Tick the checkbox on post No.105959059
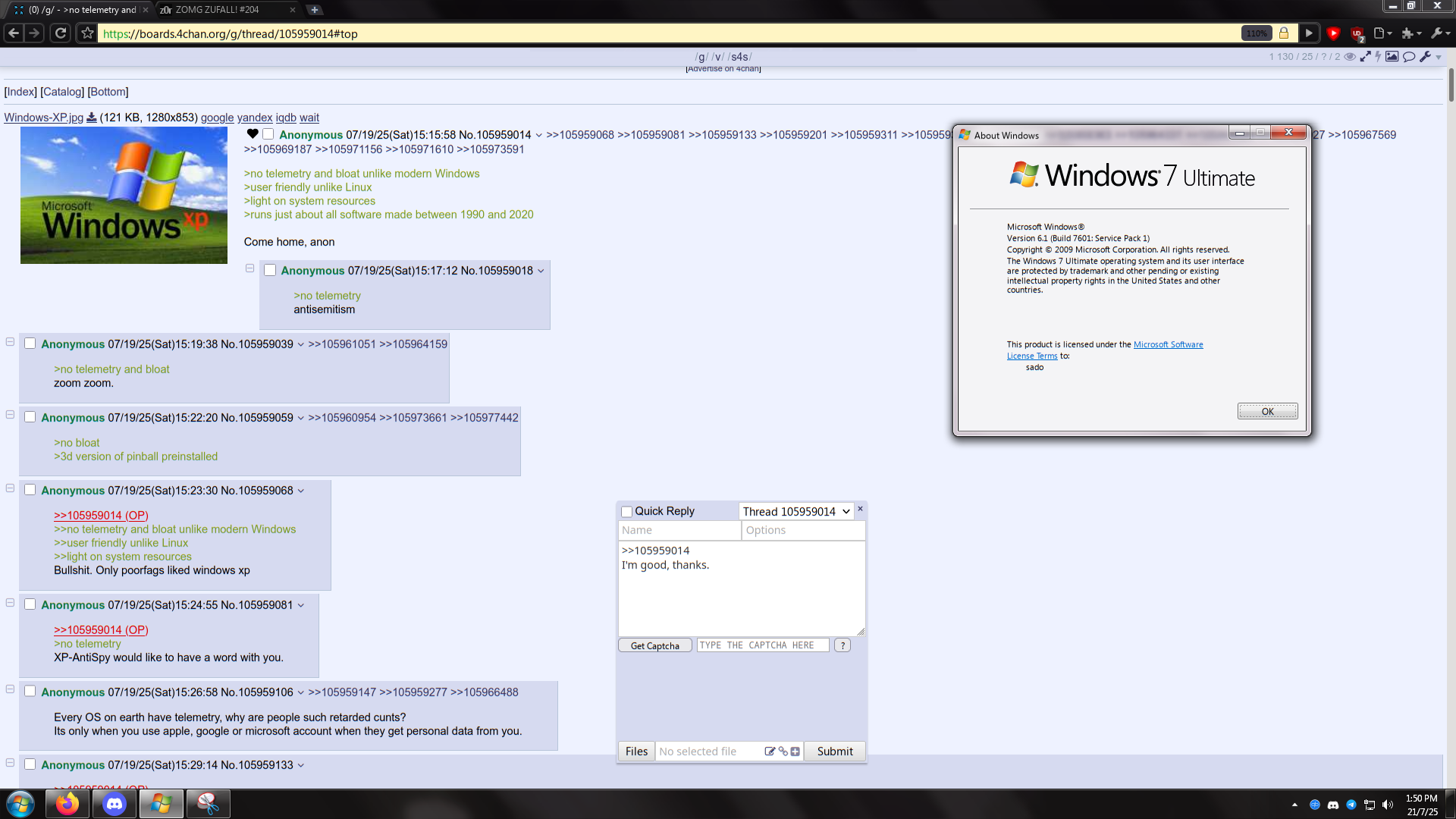This screenshot has height=819, width=1456. [30, 417]
